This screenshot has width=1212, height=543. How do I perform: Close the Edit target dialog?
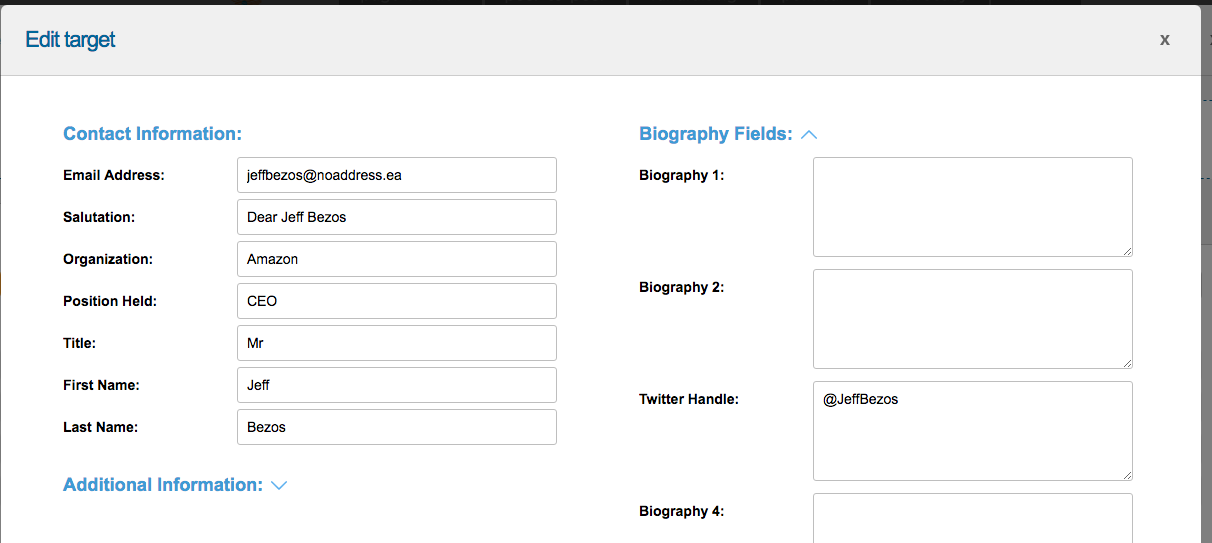pos(1164,40)
